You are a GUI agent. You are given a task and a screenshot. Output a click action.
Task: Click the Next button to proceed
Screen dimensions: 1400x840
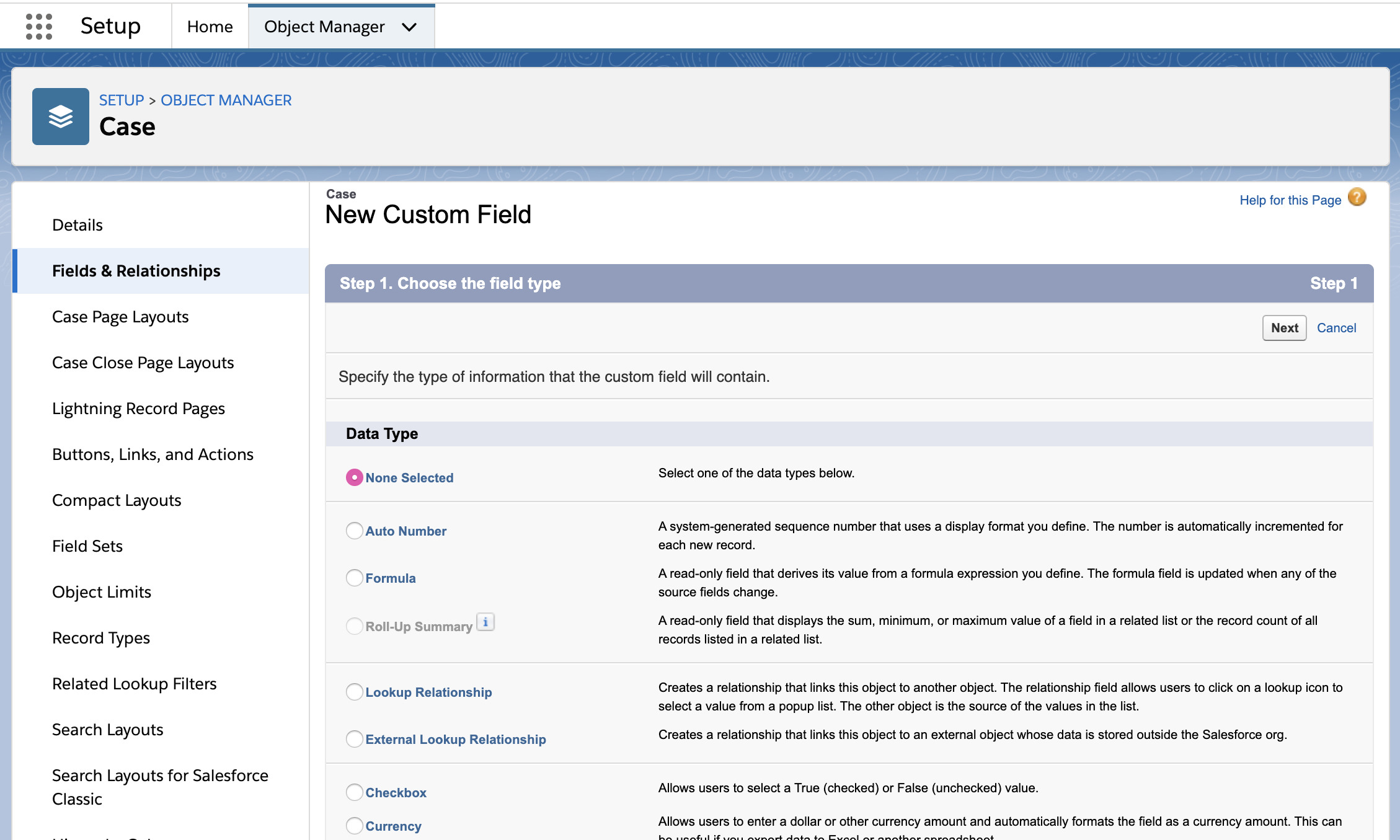click(x=1284, y=327)
